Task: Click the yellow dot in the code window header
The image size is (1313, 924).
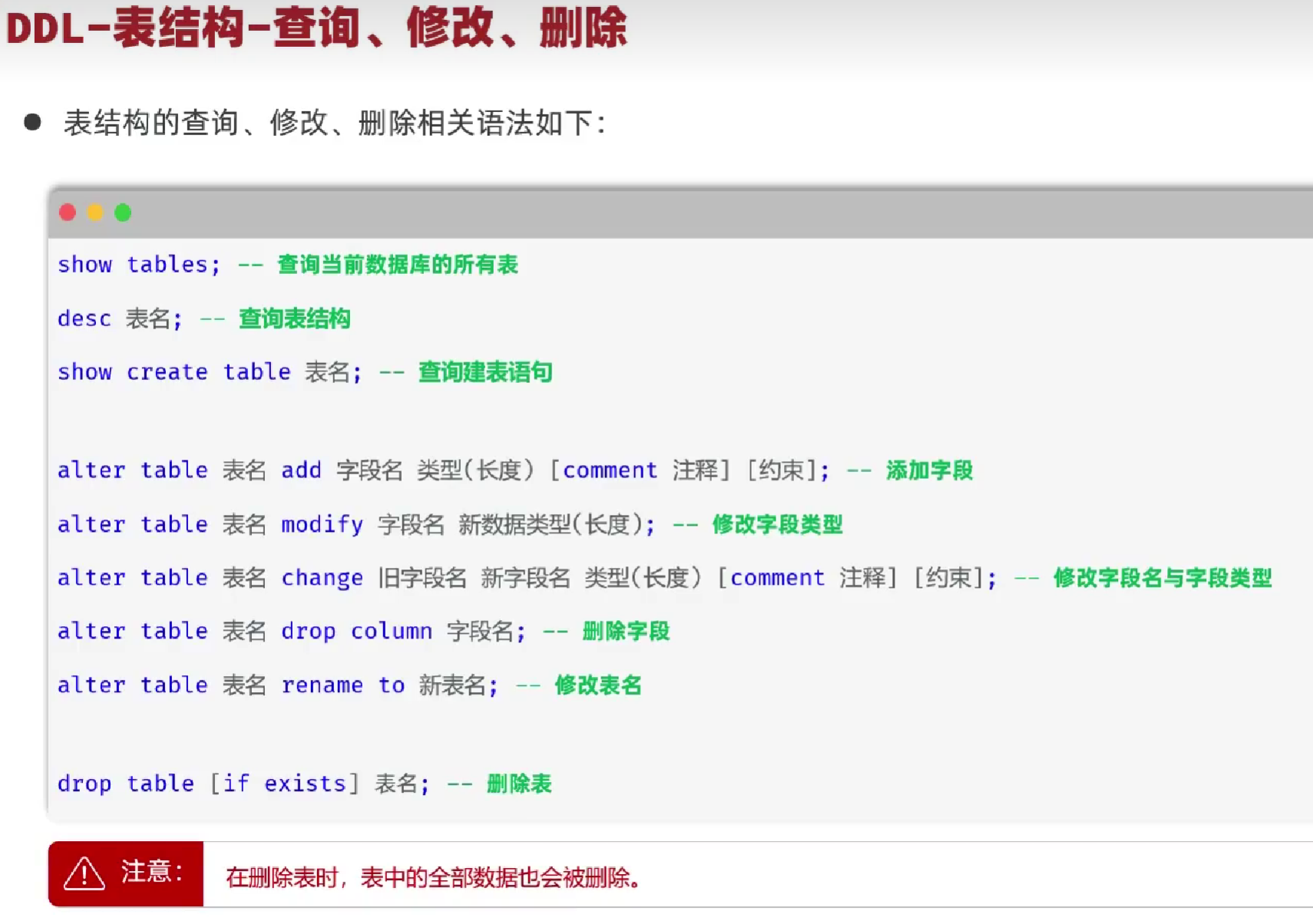Action: click(x=95, y=213)
